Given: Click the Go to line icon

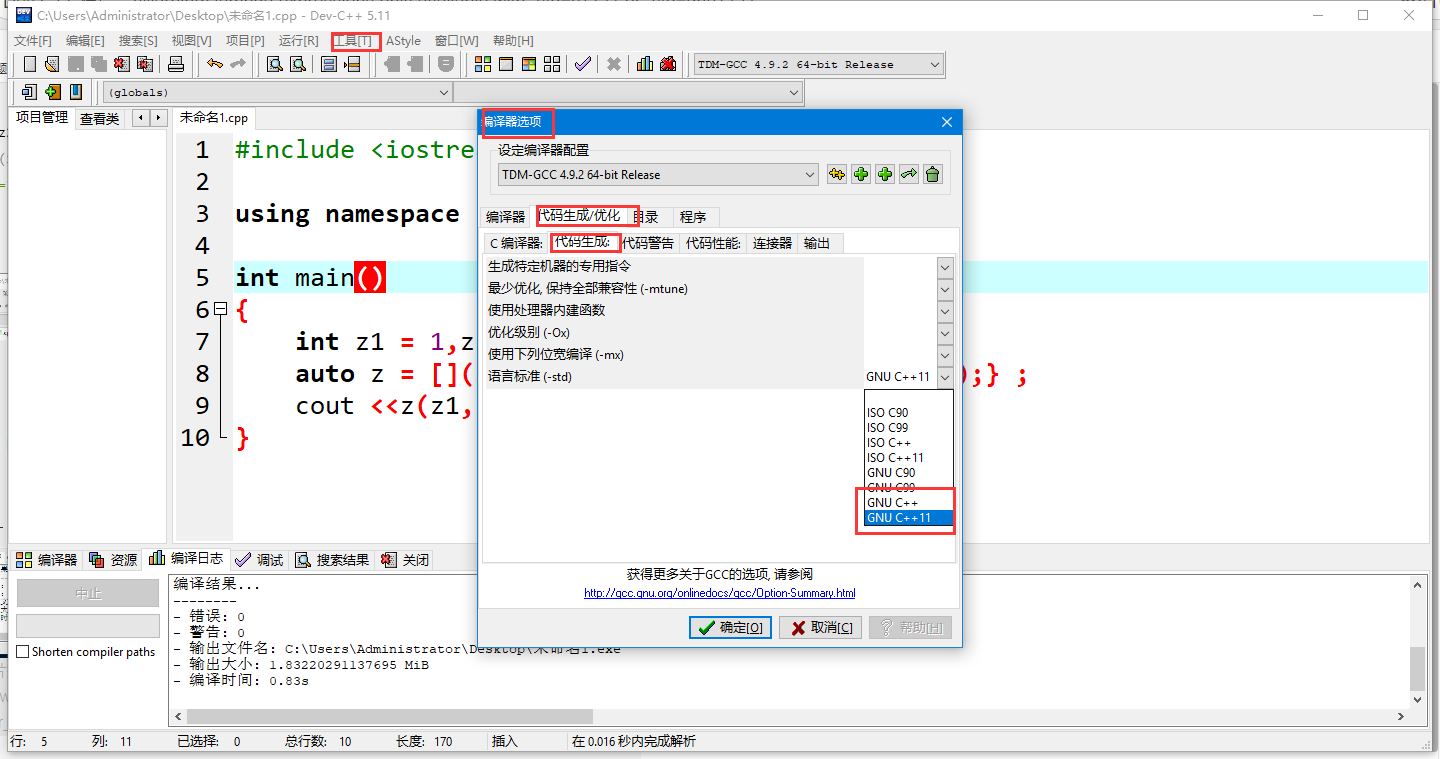Looking at the screenshot, I should [352, 64].
